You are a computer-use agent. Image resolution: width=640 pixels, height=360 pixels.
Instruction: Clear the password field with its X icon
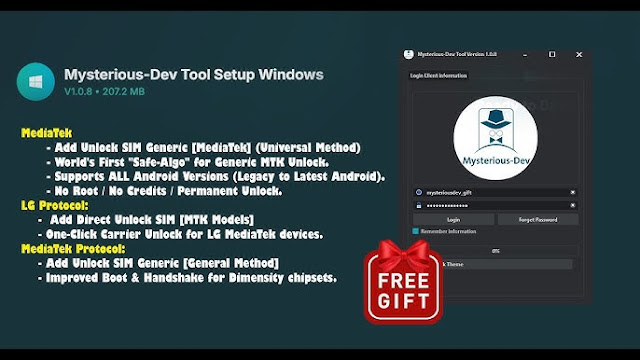pyautogui.click(x=573, y=205)
